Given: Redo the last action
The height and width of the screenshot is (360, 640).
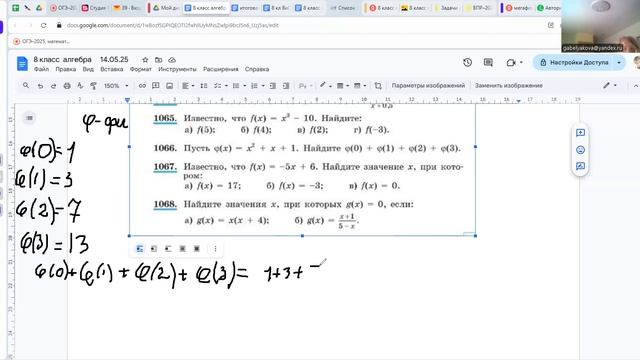Looking at the screenshot, I should click(x=53, y=86).
